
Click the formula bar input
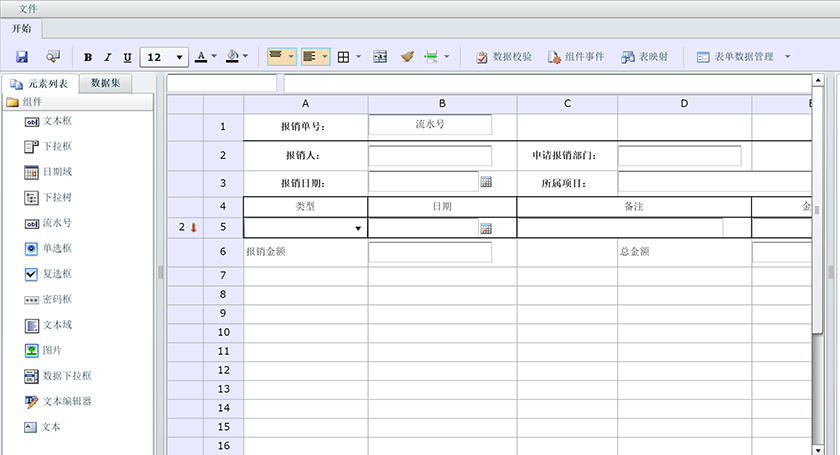coord(548,84)
